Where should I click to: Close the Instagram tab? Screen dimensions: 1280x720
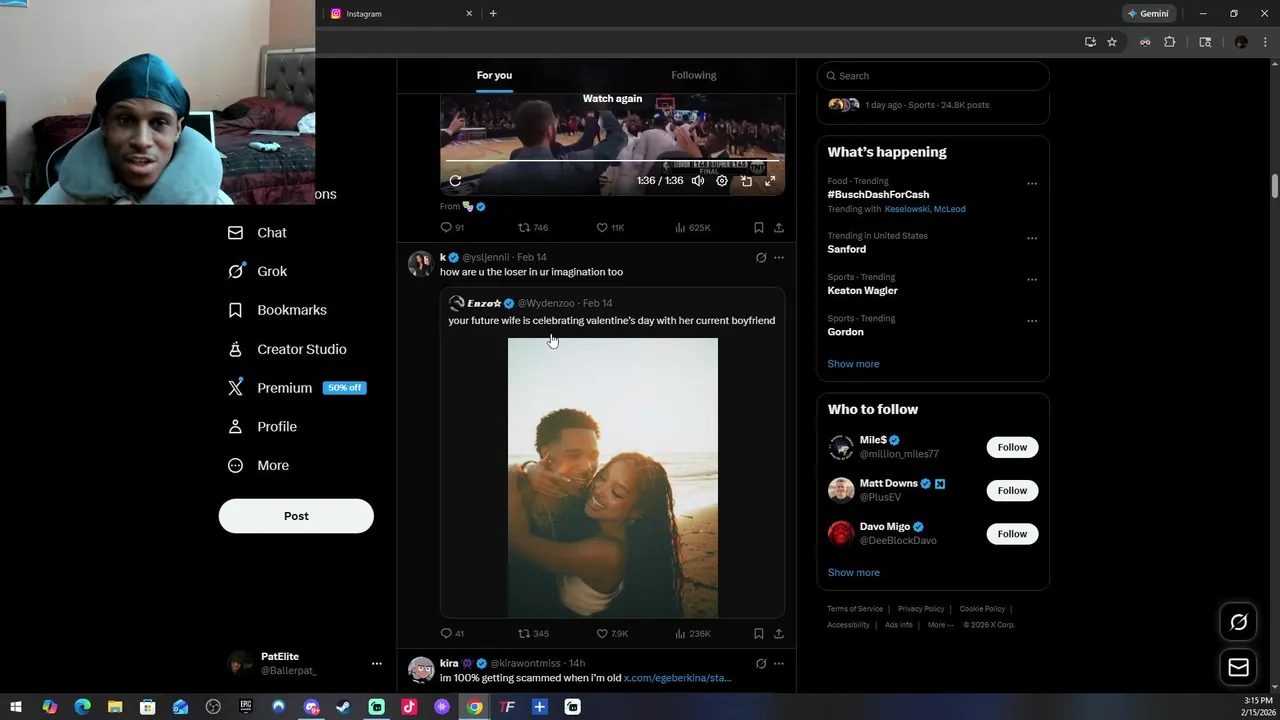coord(469,14)
